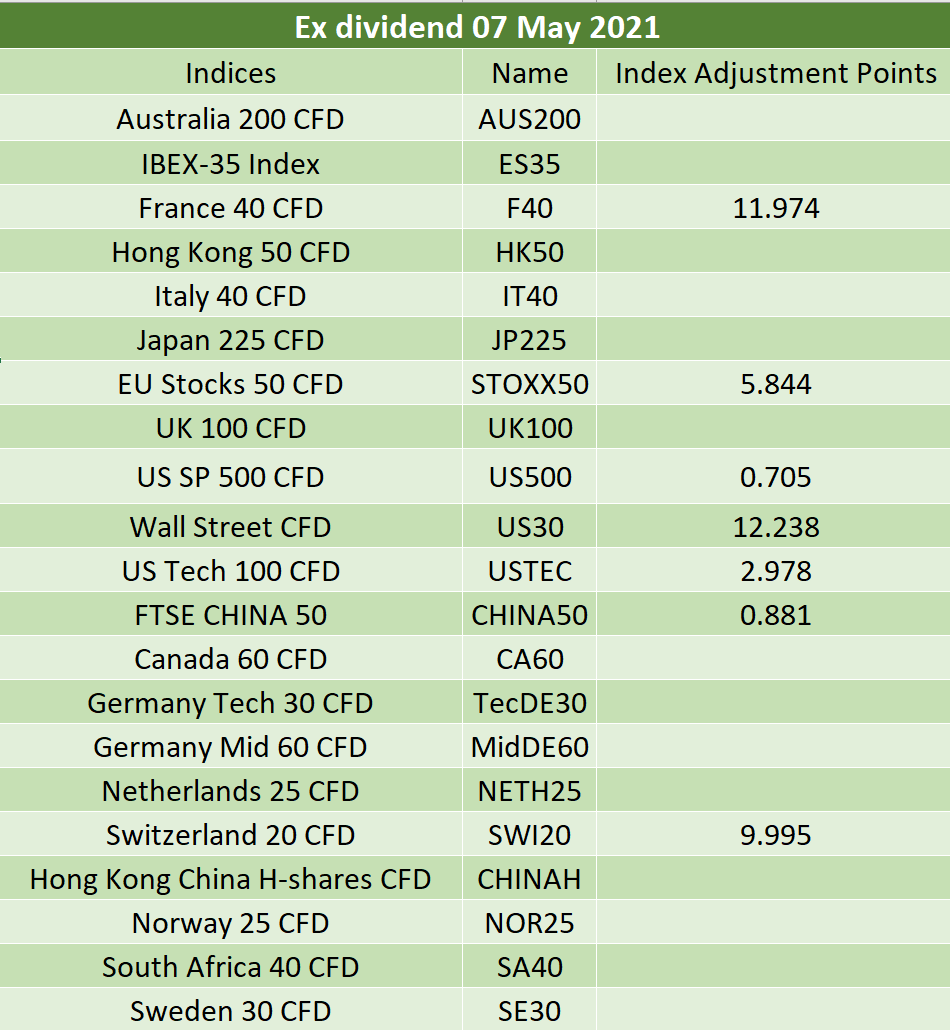Click the Japan 225 CFD cell
The image size is (950, 1030).
[x=231, y=340]
